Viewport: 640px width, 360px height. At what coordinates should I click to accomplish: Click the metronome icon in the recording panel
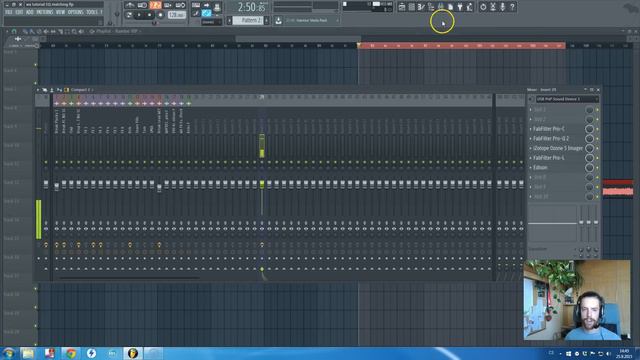pyautogui.click(x=130, y=5)
